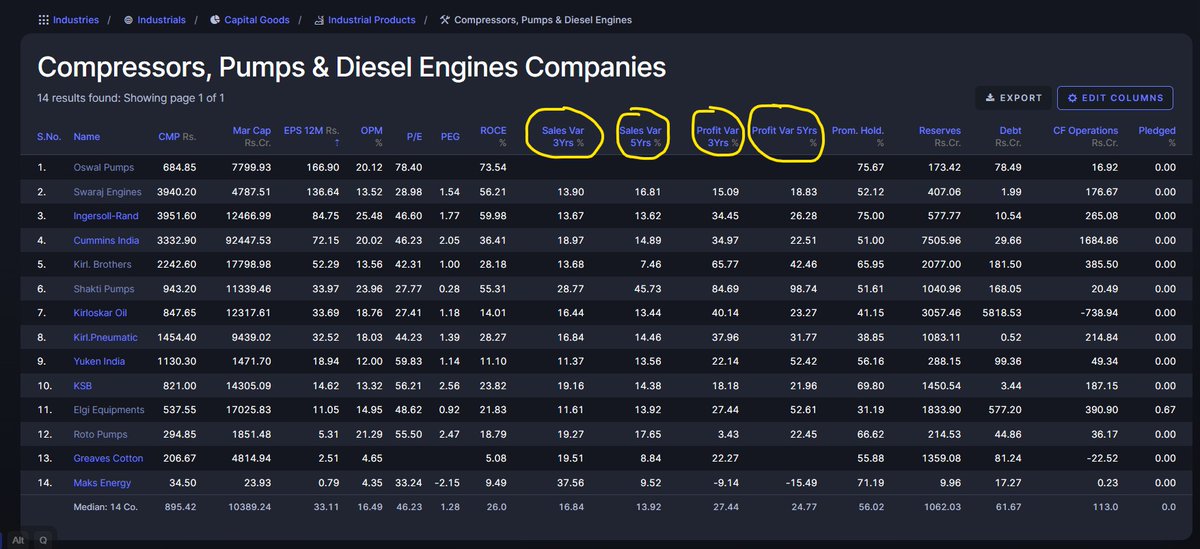This screenshot has height=549, width=1200.
Task: Sort table by PEG column header
Action: click(451, 137)
